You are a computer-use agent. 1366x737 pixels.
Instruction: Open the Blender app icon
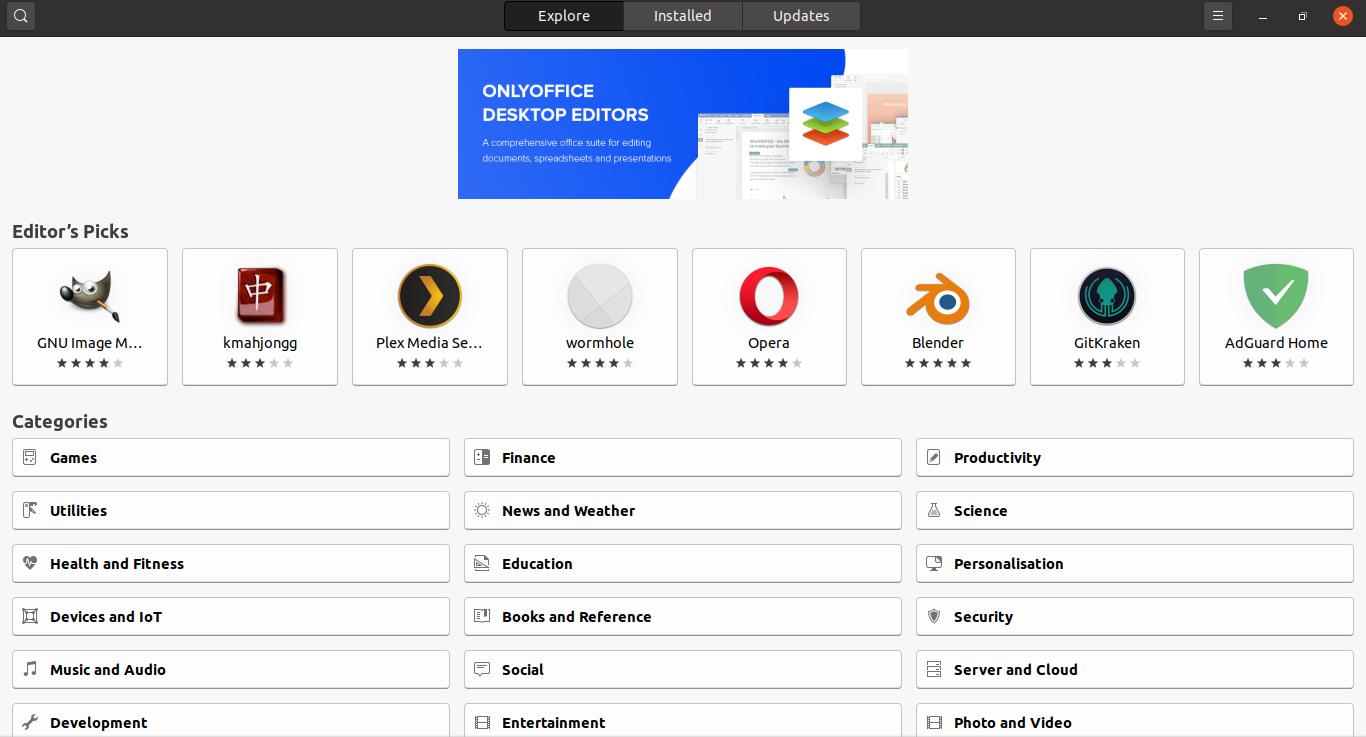pos(938,298)
